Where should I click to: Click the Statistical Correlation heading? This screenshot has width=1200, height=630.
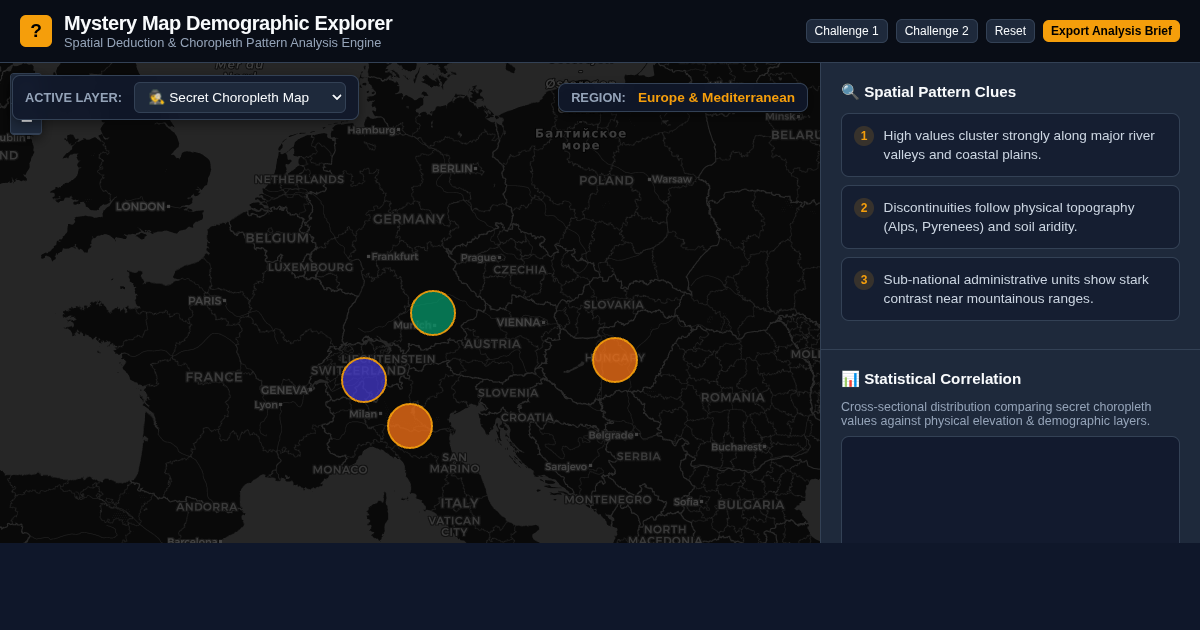point(931,379)
